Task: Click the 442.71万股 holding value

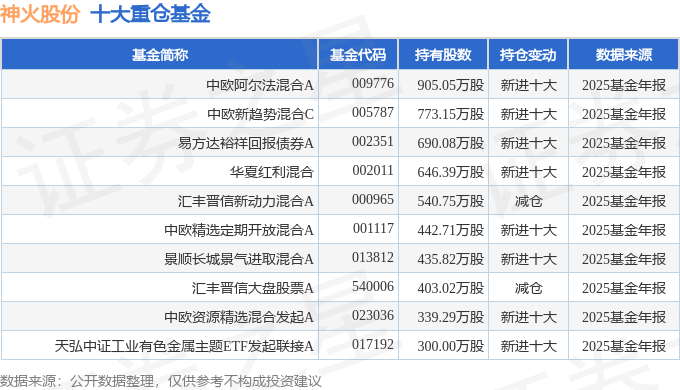Action: pyautogui.click(x=451, y=230)
